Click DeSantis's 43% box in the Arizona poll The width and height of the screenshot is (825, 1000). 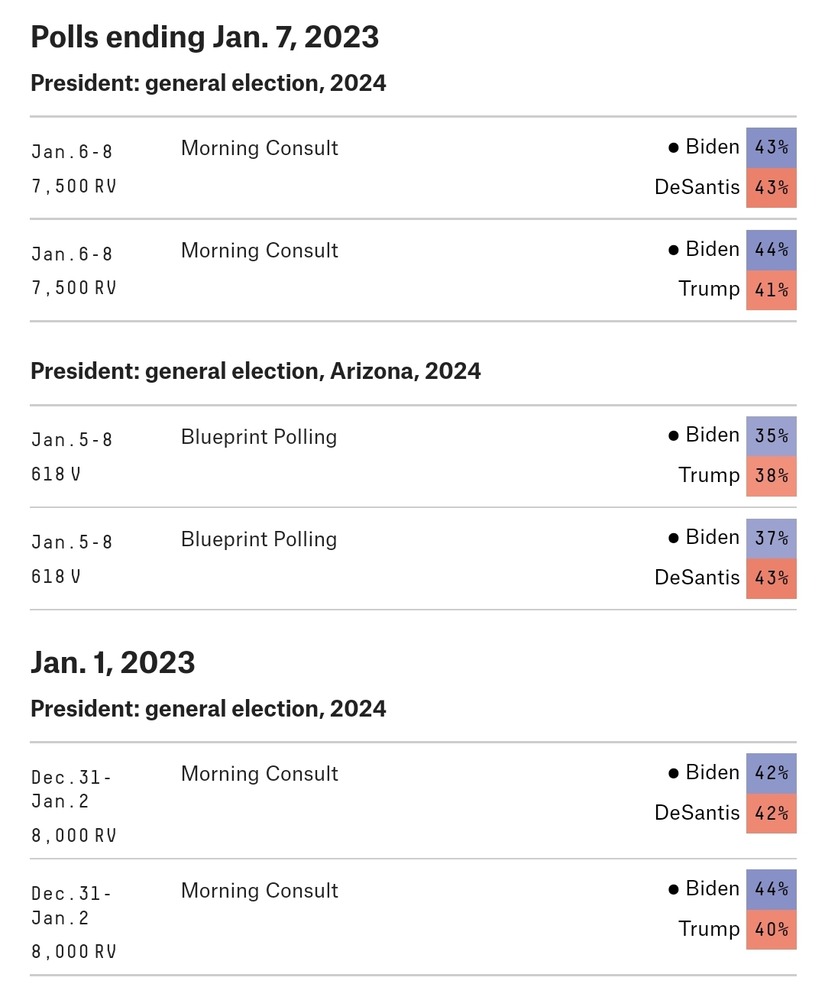(x=771, y=578)
